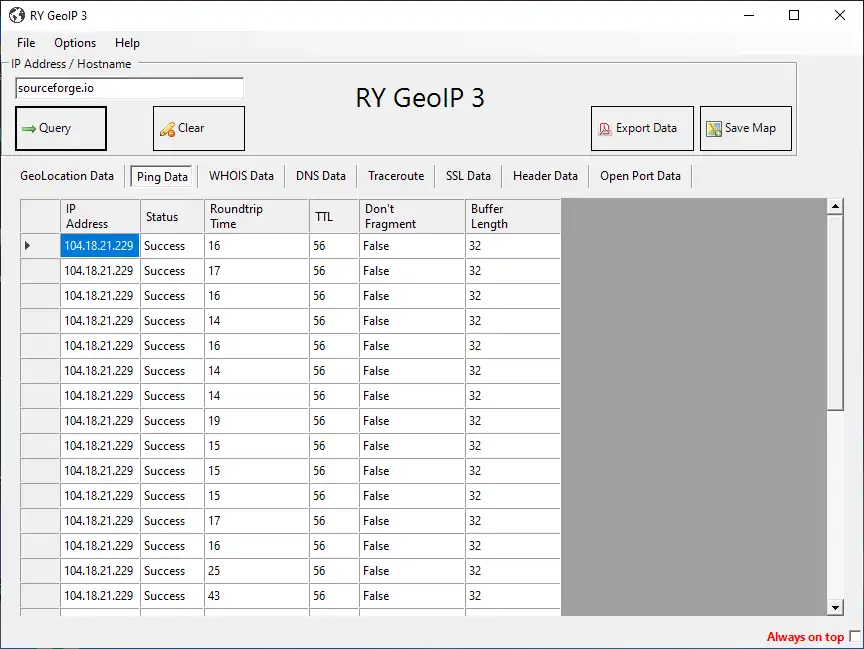Click the IP address in the row with 43
The width and height of the screenshot is (864, 649).
100,596
